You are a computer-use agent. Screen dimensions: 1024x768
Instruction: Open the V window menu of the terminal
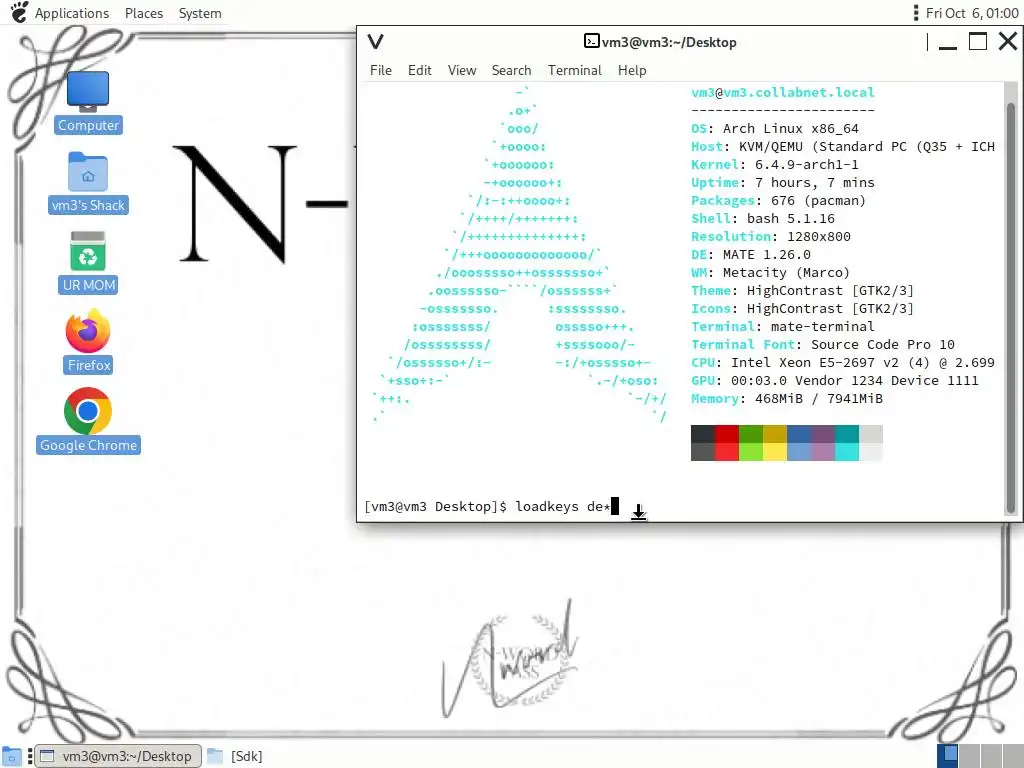click(375, 42)
